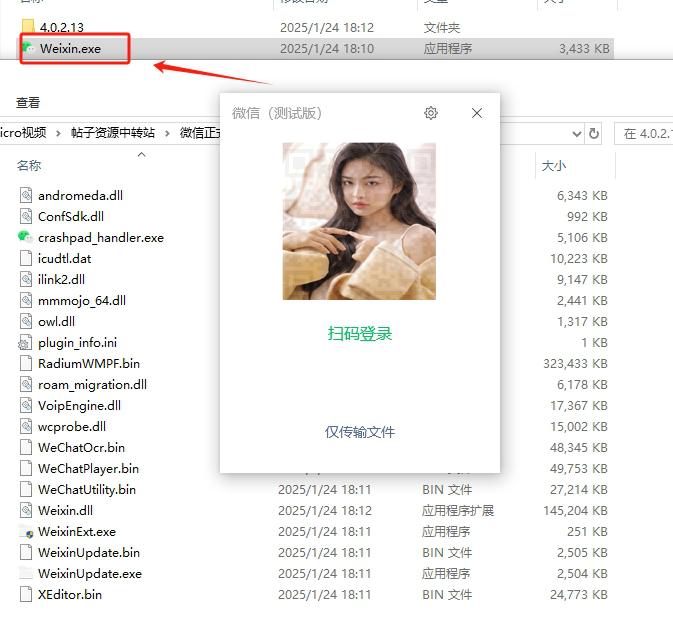Click 10,223 KB size of icudtl.dat
The image size is (673, 621).
tap(579, 259)
